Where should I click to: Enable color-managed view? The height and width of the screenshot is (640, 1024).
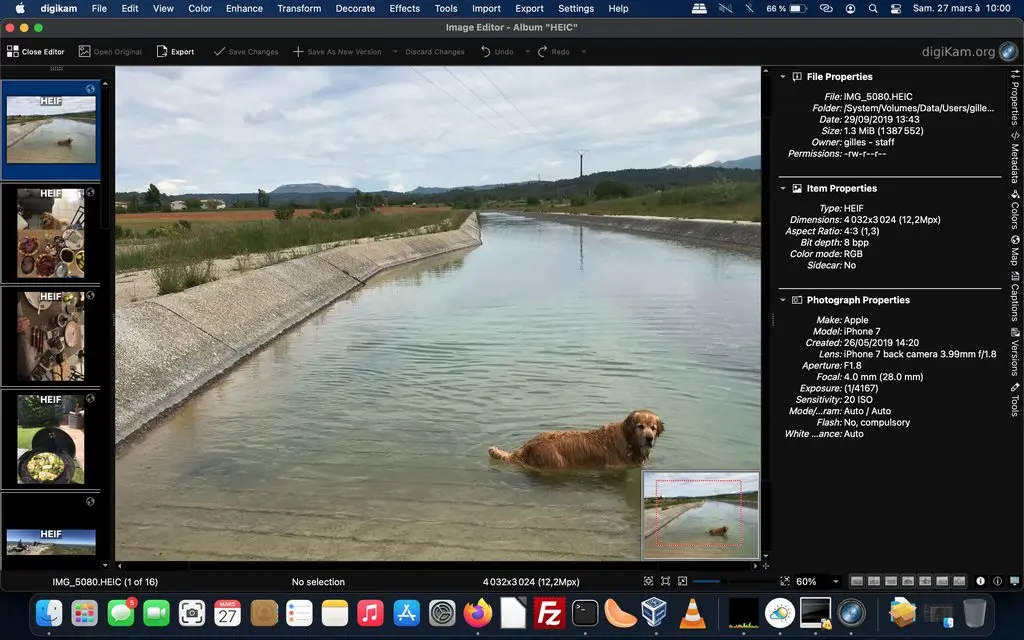(x=1015, y=580)
